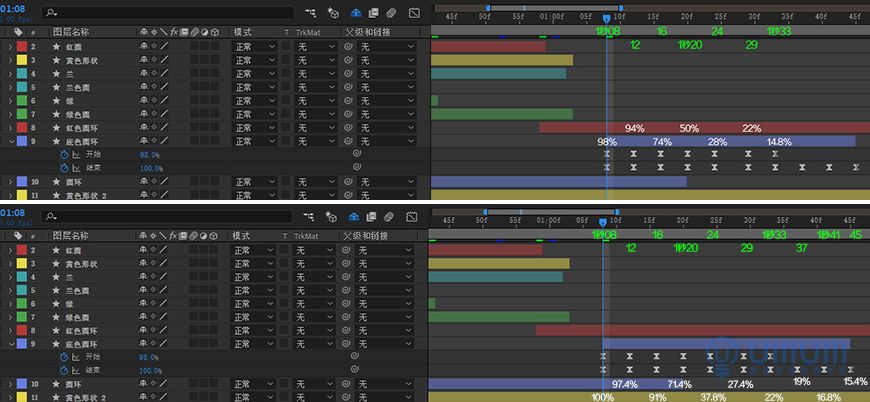The image size is (870, 402).
Task: Open the graph editor icon in upper toolbar
Action: click(414, 13)
